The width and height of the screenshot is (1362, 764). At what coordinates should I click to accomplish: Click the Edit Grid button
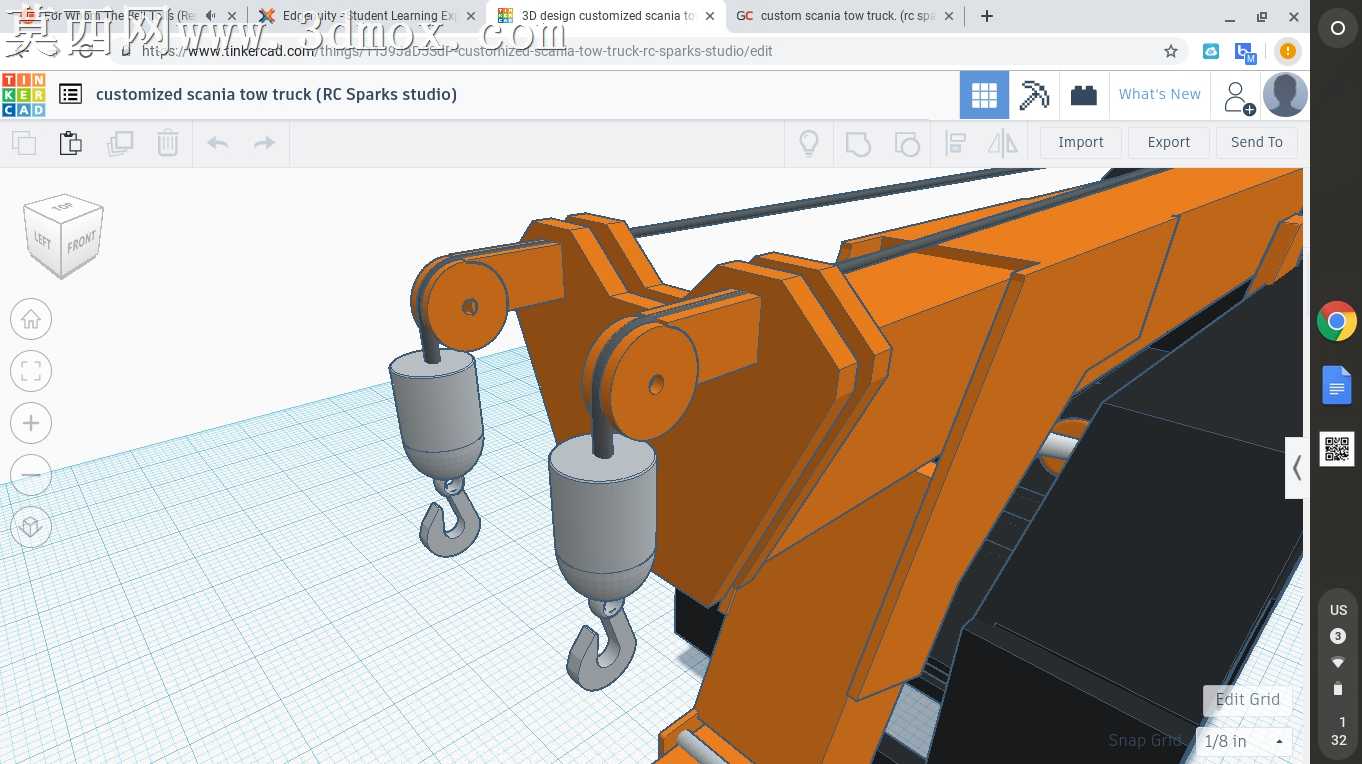pyautogui.click(x=1247, y=699)
